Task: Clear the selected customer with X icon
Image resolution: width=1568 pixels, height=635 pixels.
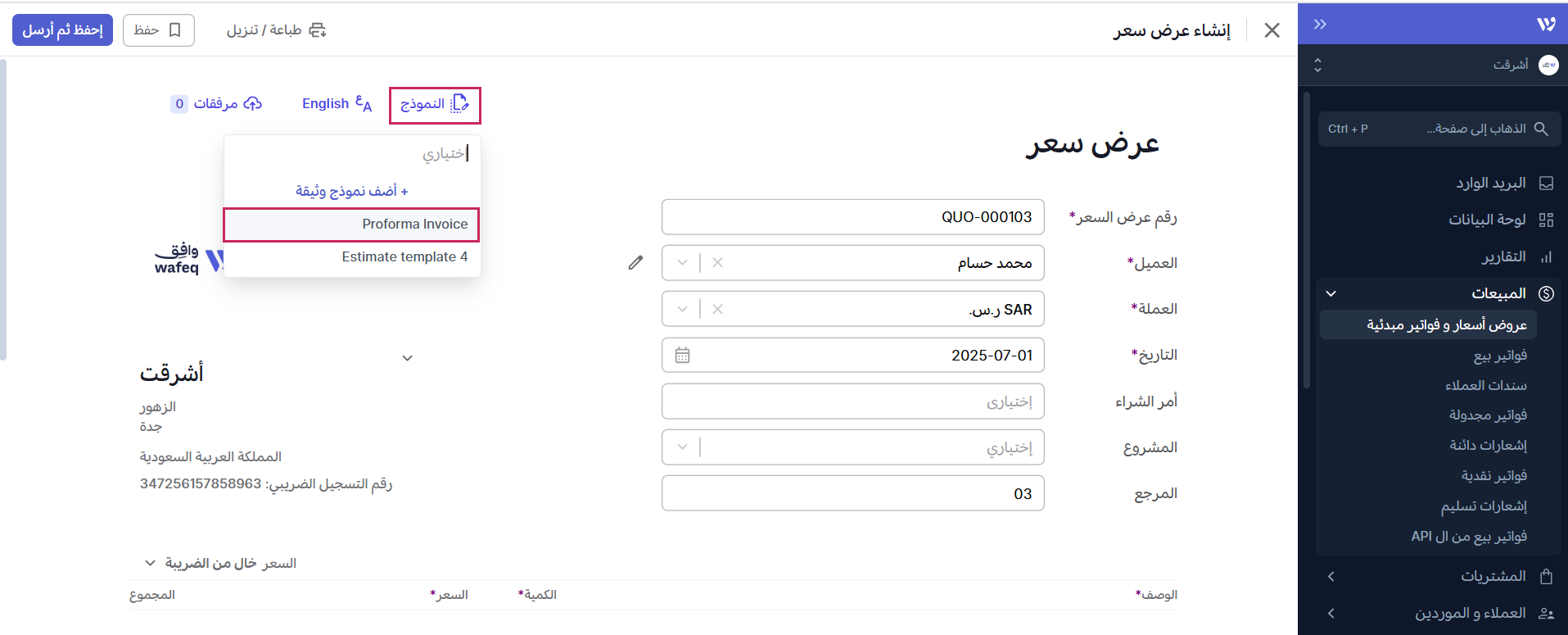Action: coord(717,263)
